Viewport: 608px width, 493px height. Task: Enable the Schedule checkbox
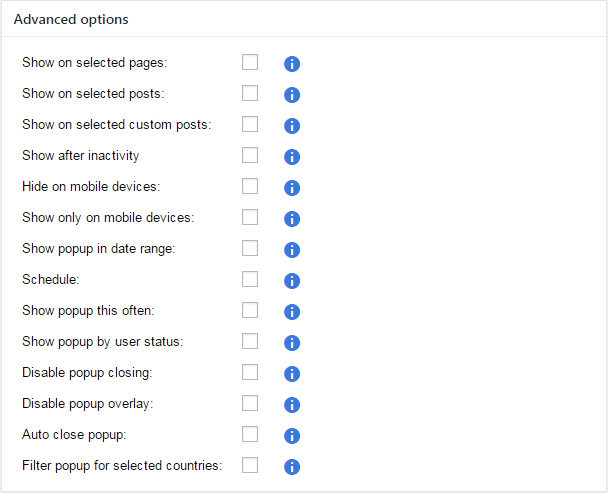pos(250,279)
